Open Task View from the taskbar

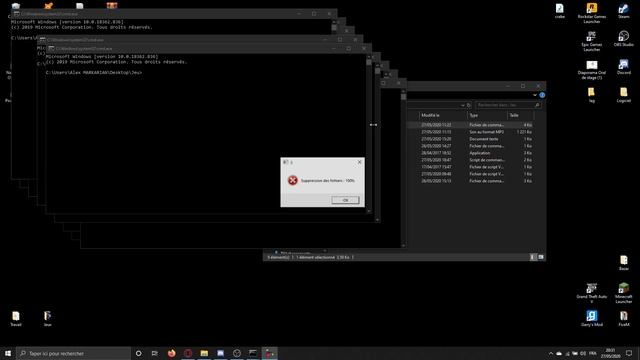point(155,353)
